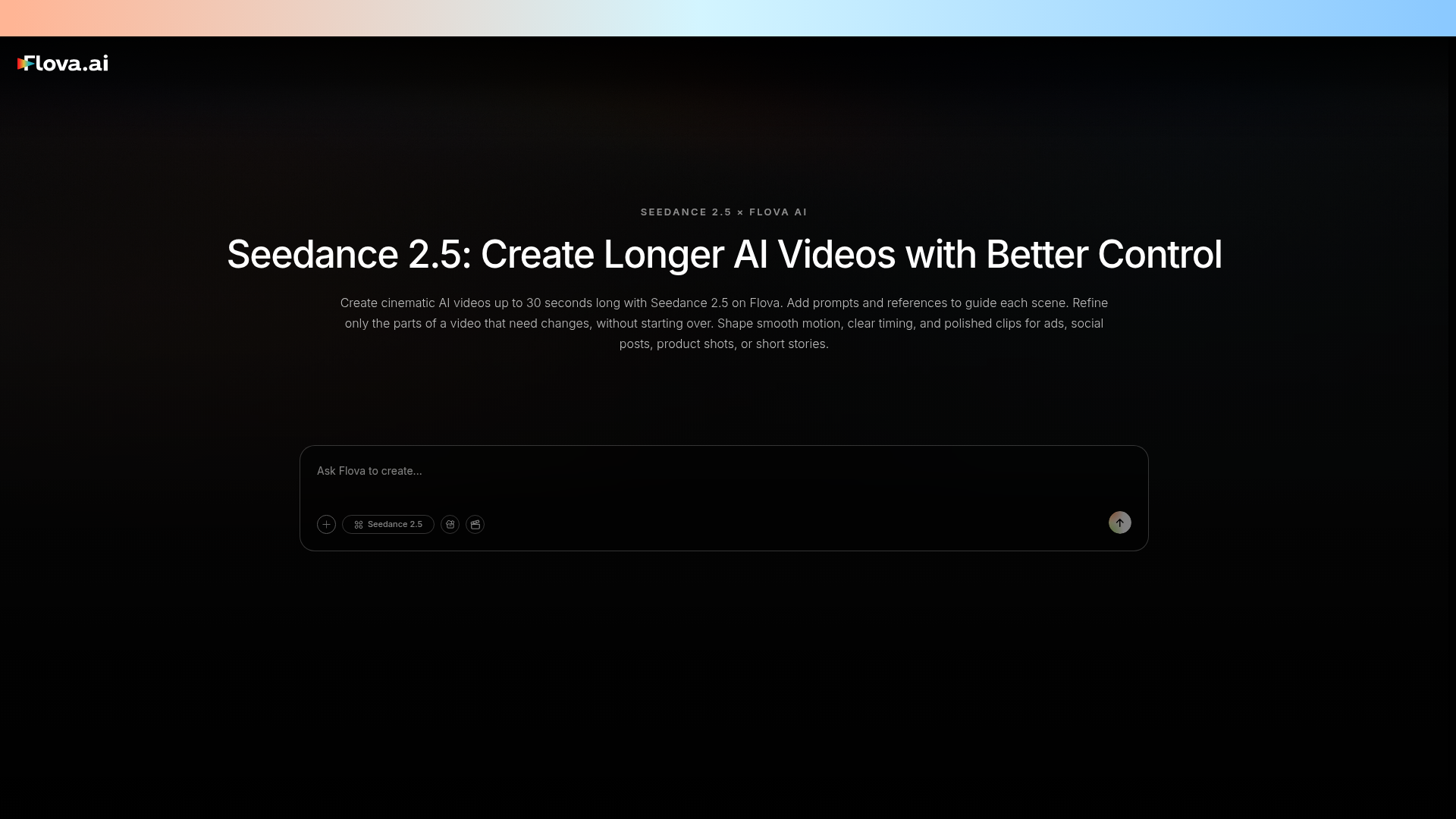Click the 'SEEDANCE 2.5 × FLOVA AI' label

coord(724,212)
